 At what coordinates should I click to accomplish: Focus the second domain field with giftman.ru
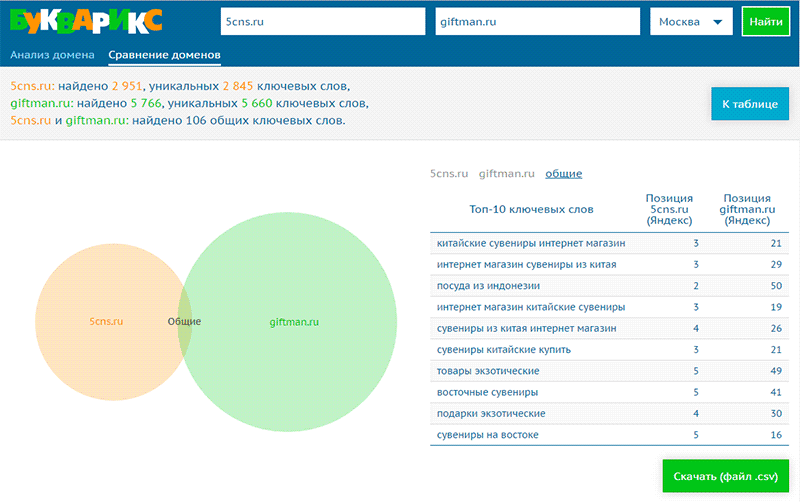(537, 21)
